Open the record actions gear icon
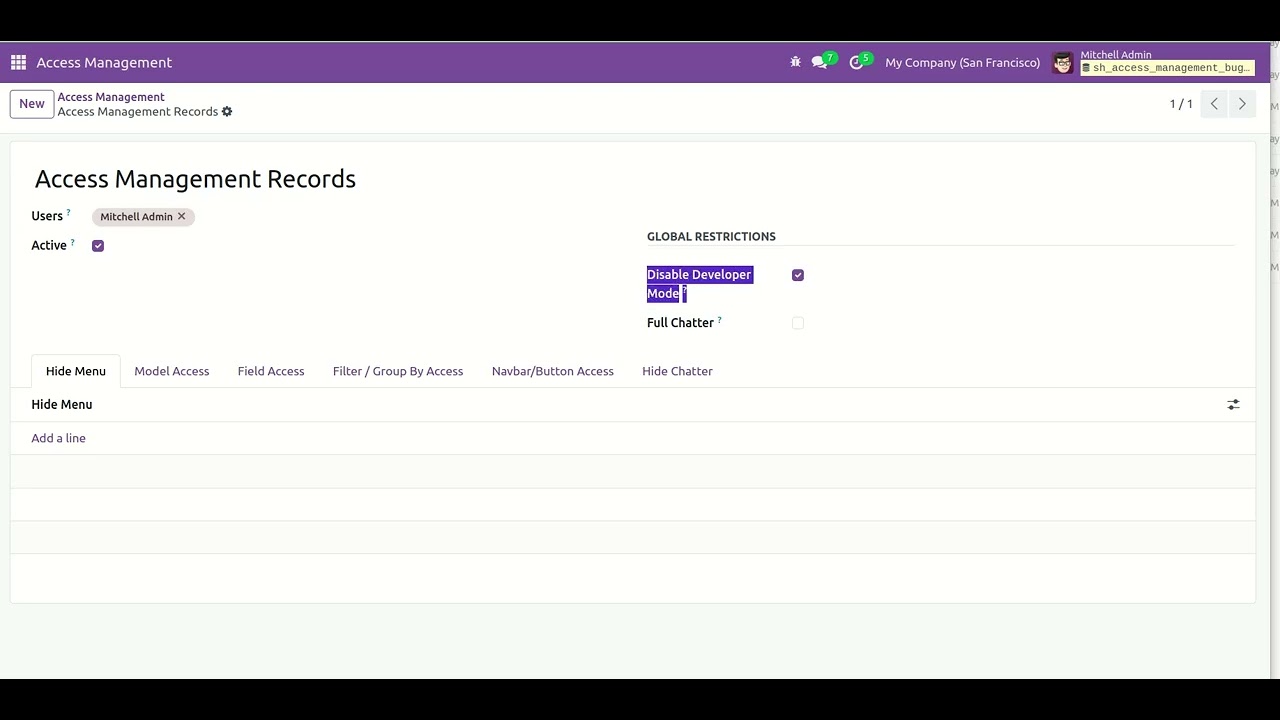The width and height of the screenshot is (1280, 720). pyautogui.click(x=227, y=112)
